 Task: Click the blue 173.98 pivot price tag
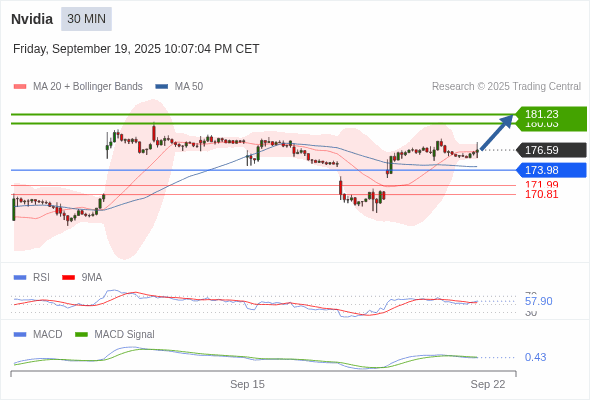click(x=550, y=170)
